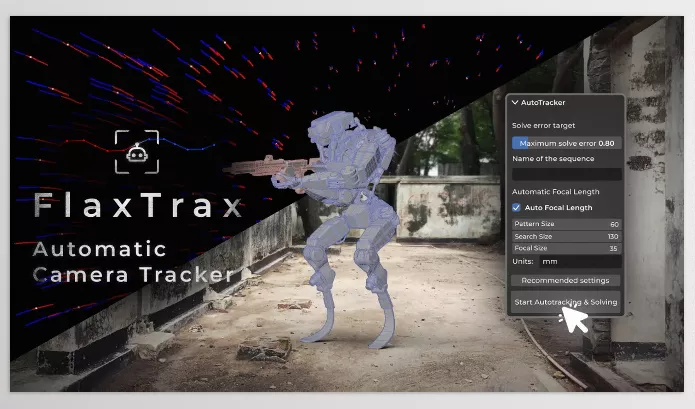Click the Solve error target label
The width and height of the screenshot is (695, 409).
coord(543,125)
